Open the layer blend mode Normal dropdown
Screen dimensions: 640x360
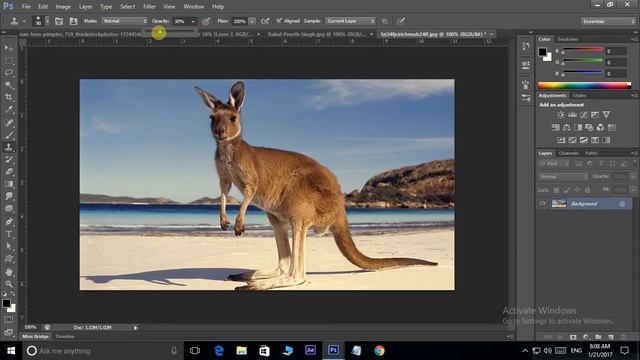563,177
